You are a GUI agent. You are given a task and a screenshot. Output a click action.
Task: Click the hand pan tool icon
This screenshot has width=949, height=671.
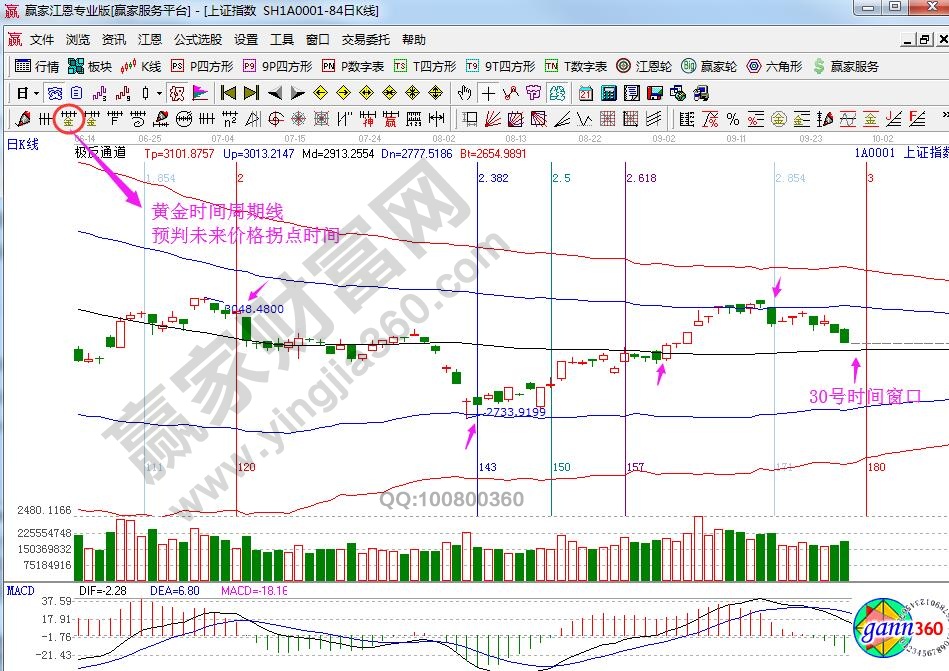[x=464, y=93]
